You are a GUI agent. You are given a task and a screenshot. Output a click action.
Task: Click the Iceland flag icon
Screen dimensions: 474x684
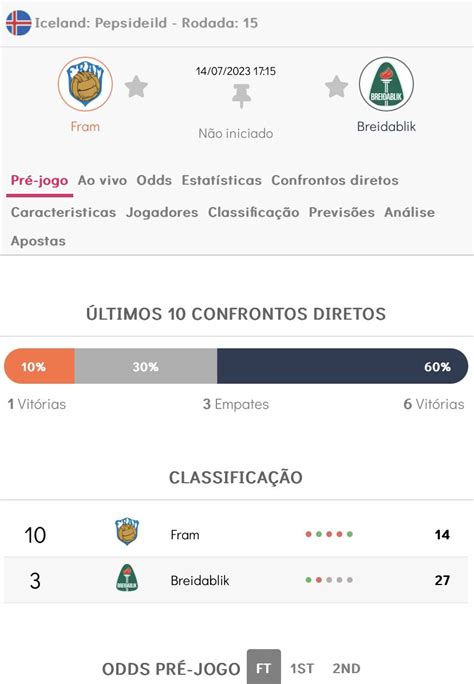pos(19,23)
